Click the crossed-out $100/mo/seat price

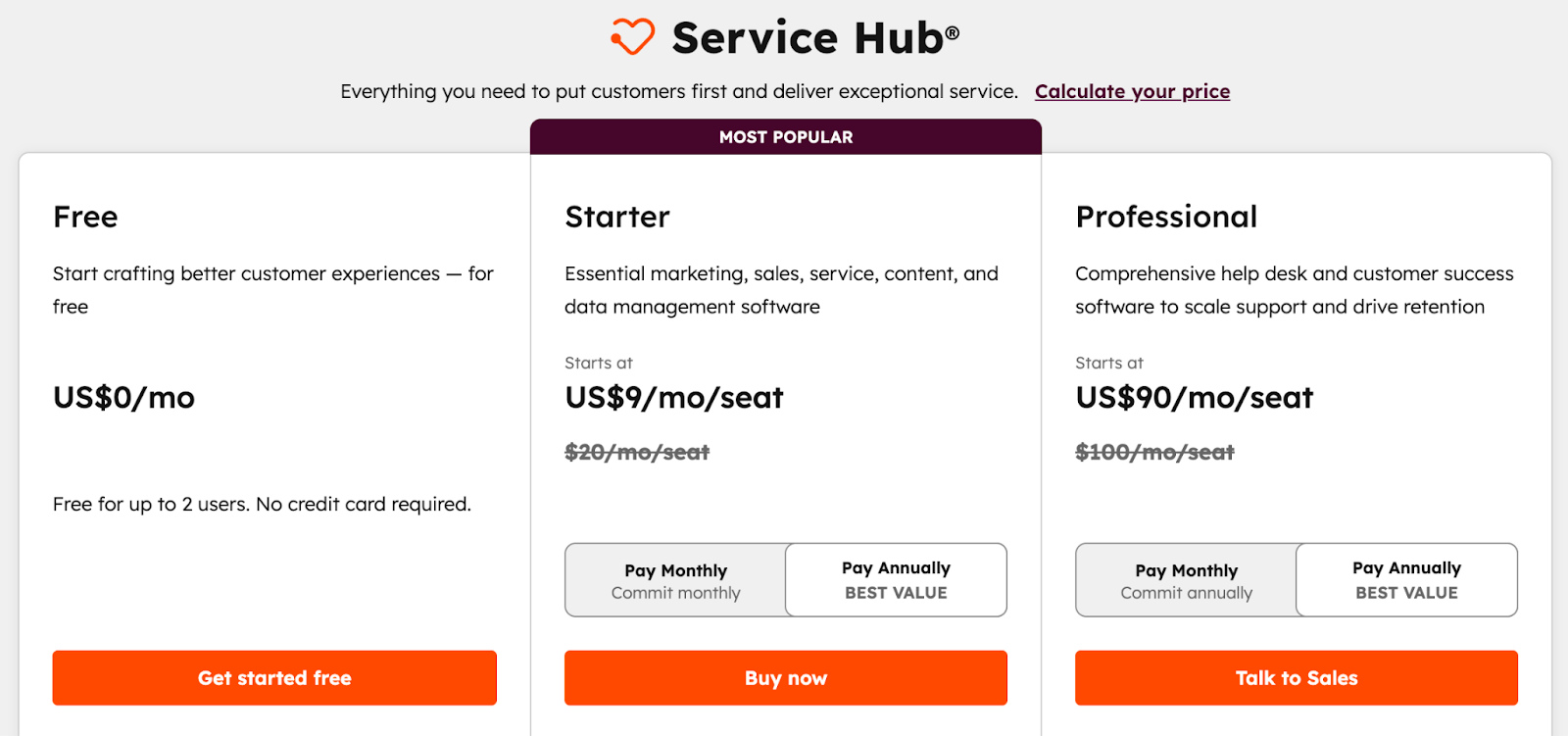coord(1154,452)
